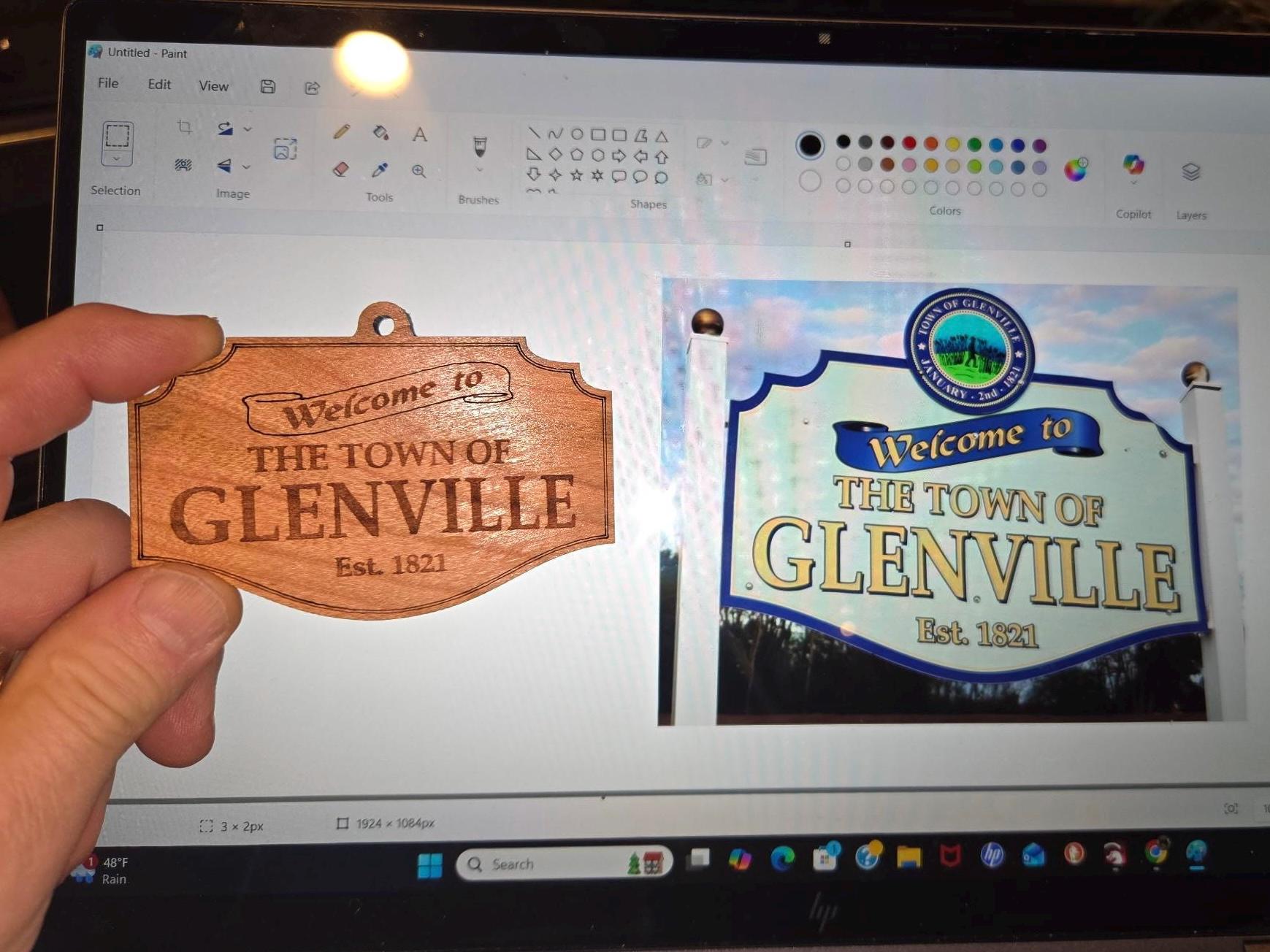This screenshot has height=952, width=1270.
Task: Open the weather widget showing 48°F Rain
Action: pos(102,870)
